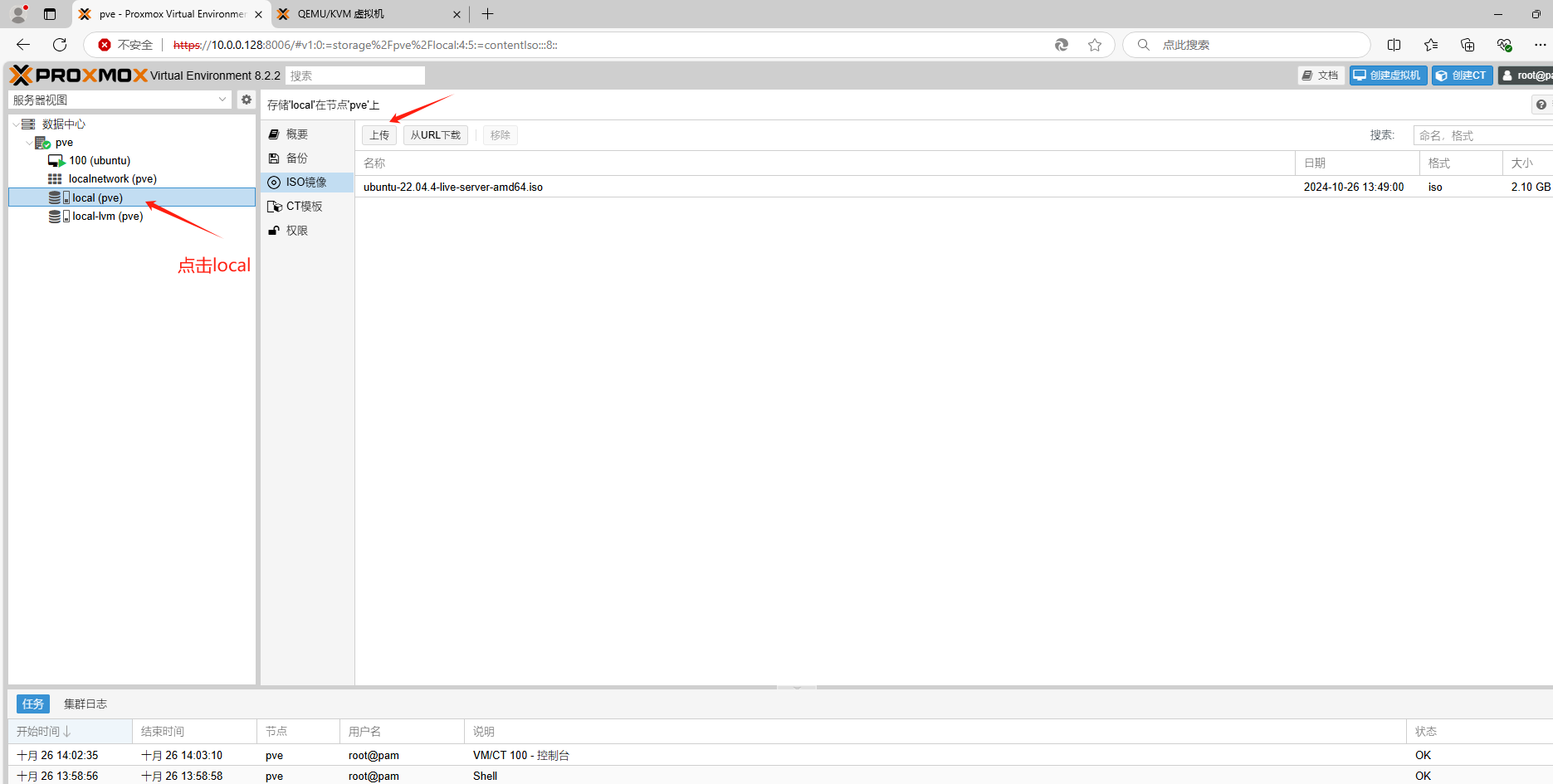Image resolution: width=1553 pixels, height=784 pixels.
Task: Open browser split screen icon
Action: point(1394,45)
